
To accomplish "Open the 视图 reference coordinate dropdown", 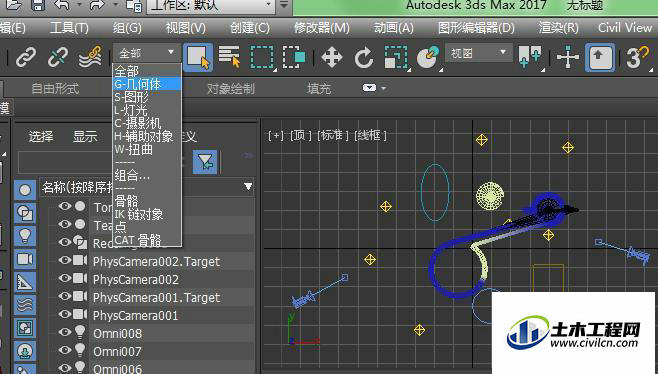I will pyautogui.click(x=478, y=53).
